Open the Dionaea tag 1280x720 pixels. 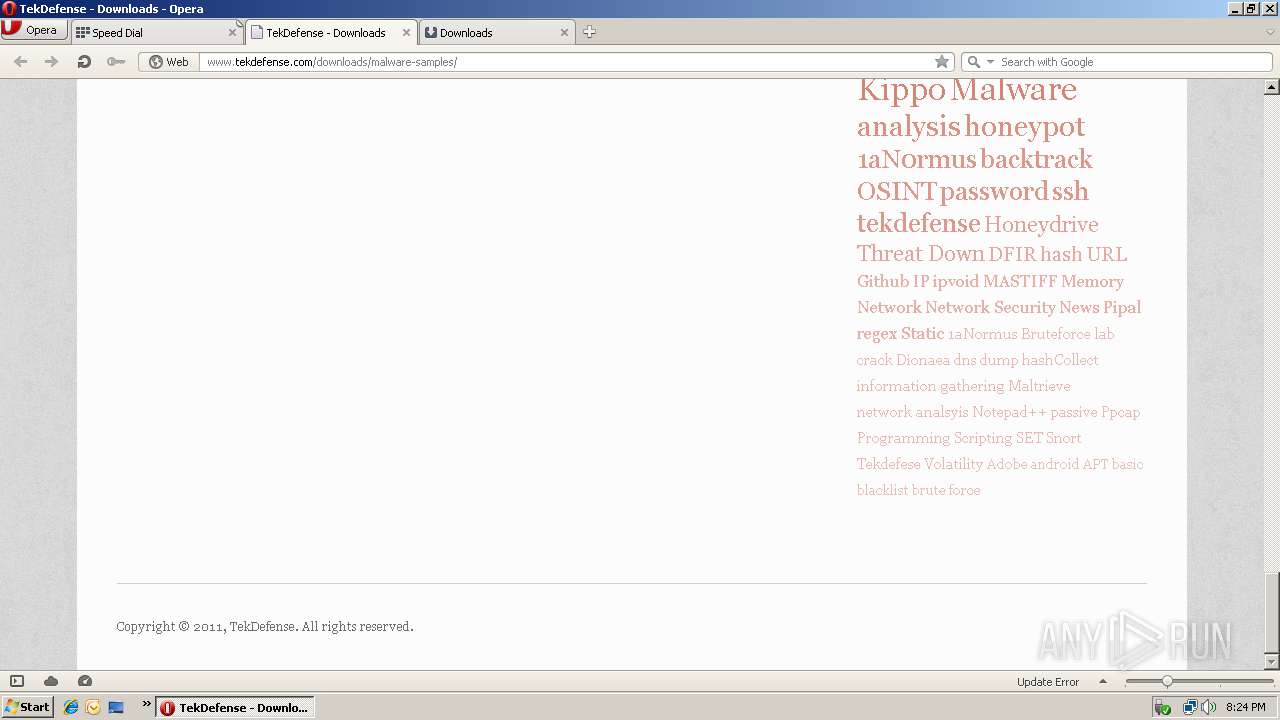pos(923,360)
